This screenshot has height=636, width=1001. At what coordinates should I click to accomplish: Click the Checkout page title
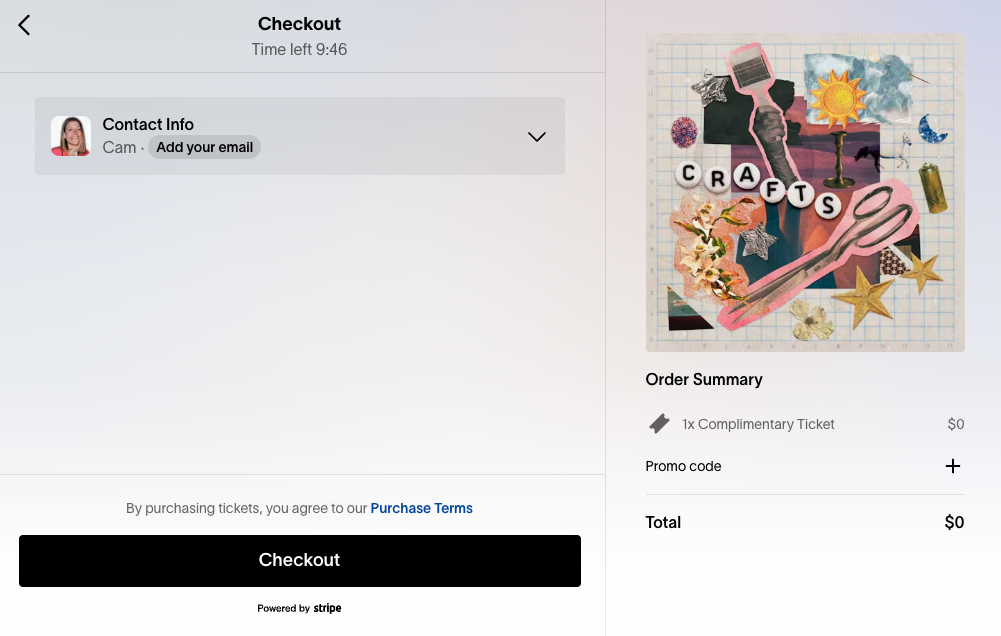pyautogui.click(x=299, y=24)
